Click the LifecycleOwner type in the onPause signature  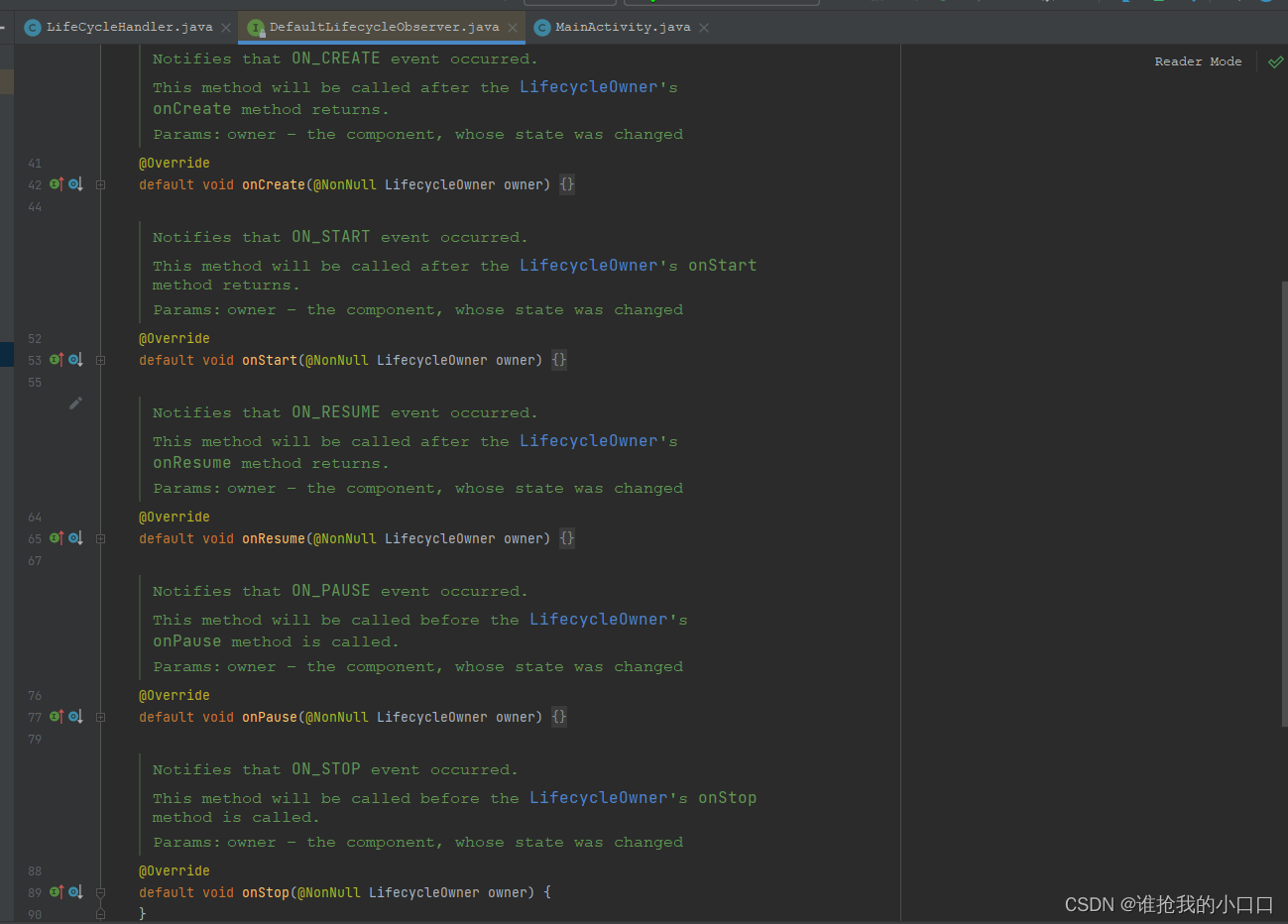[x=432, y=717]
